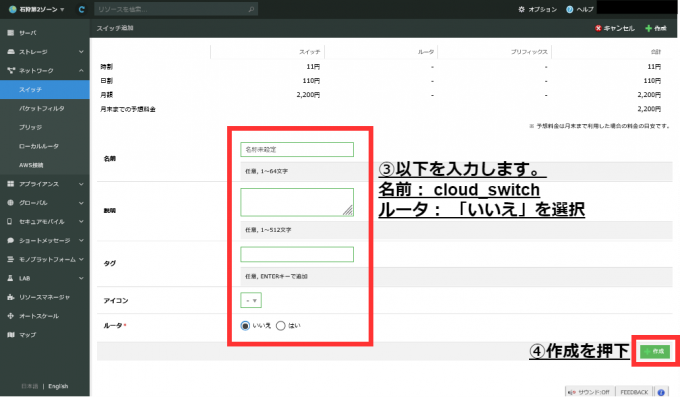Select the いいえ router radio button
Viewport: 680px width, 397px height.
245,325
